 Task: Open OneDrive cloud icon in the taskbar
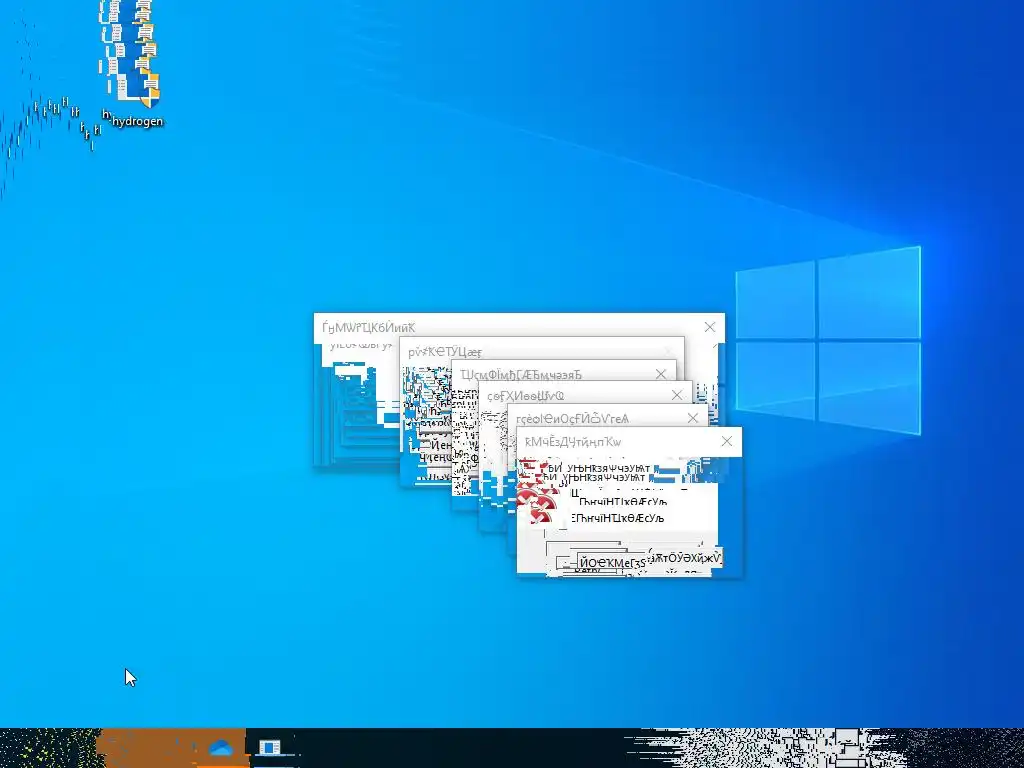pyautogui.click(x=221, y=748)
